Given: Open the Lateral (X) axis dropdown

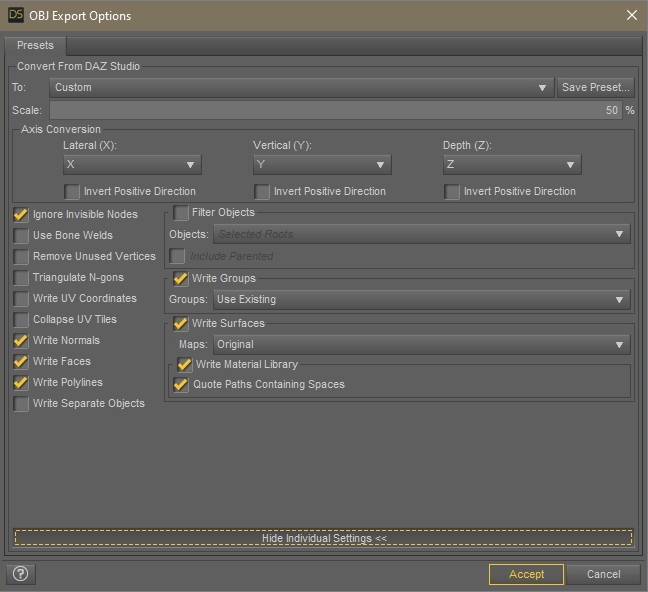Looking at the screenshot, I should 132,165.
